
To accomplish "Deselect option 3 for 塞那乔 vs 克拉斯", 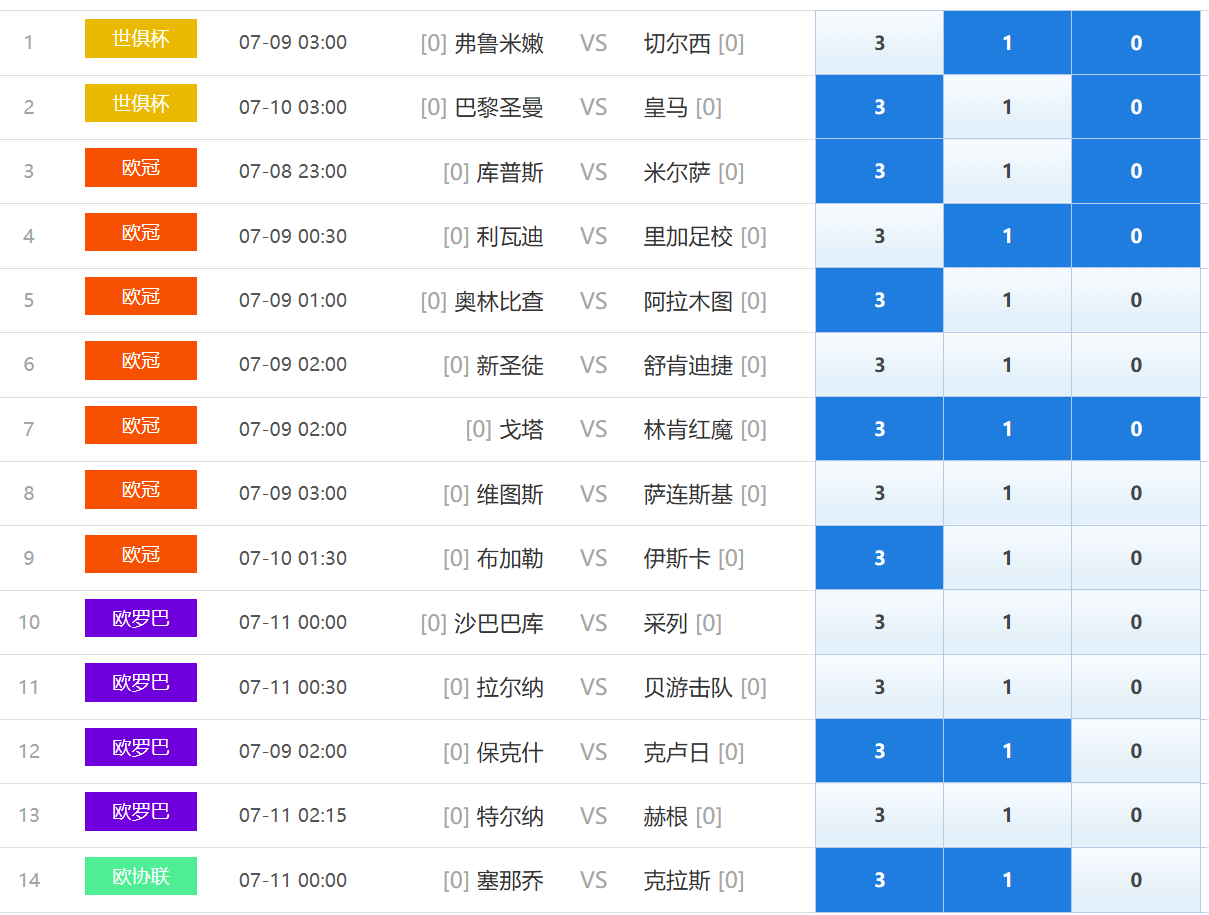I will point(879,880).
